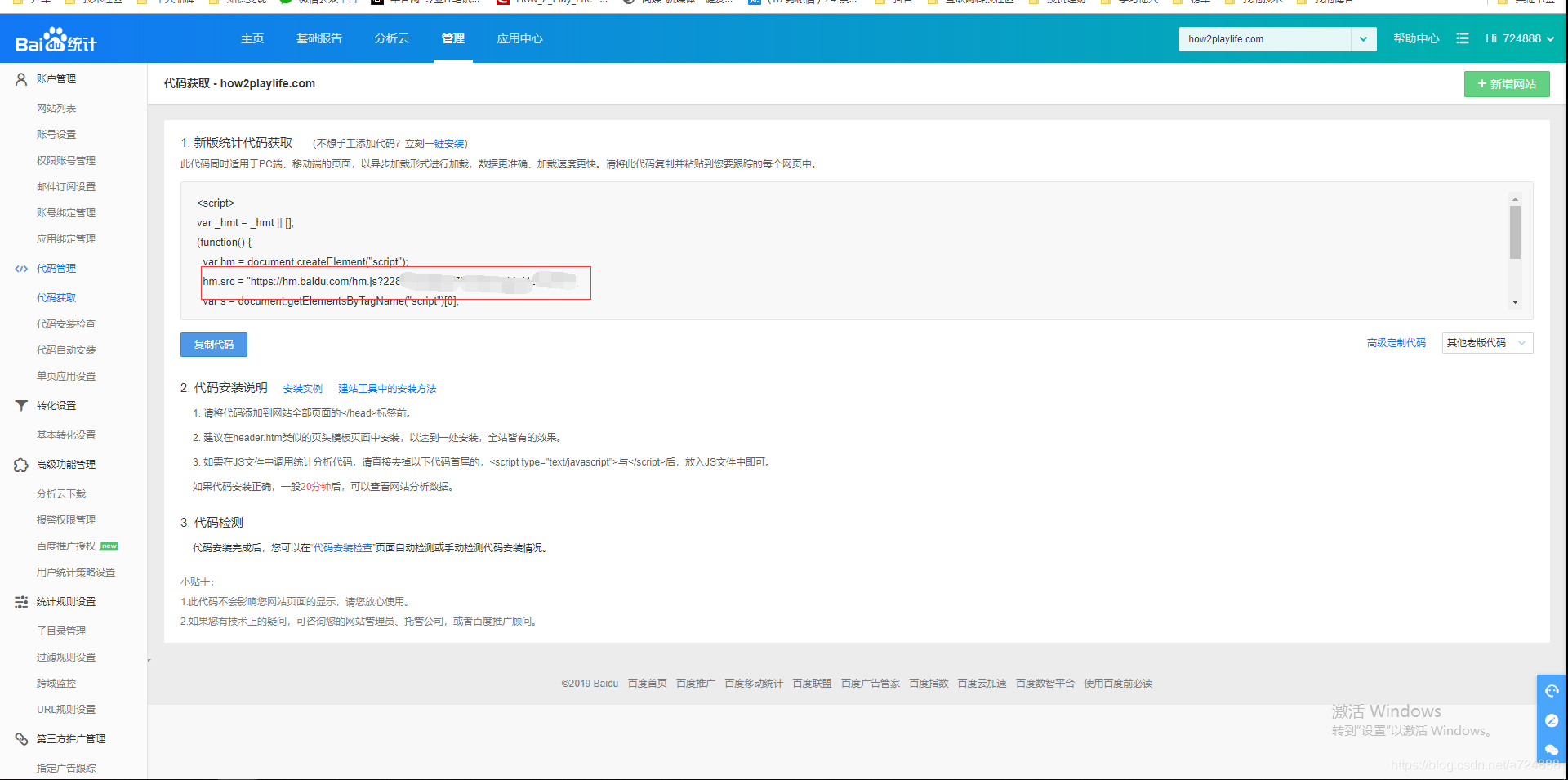Open the 基础报告 tab
Viewport: 1568px width, 780px height.
(319, 38)
